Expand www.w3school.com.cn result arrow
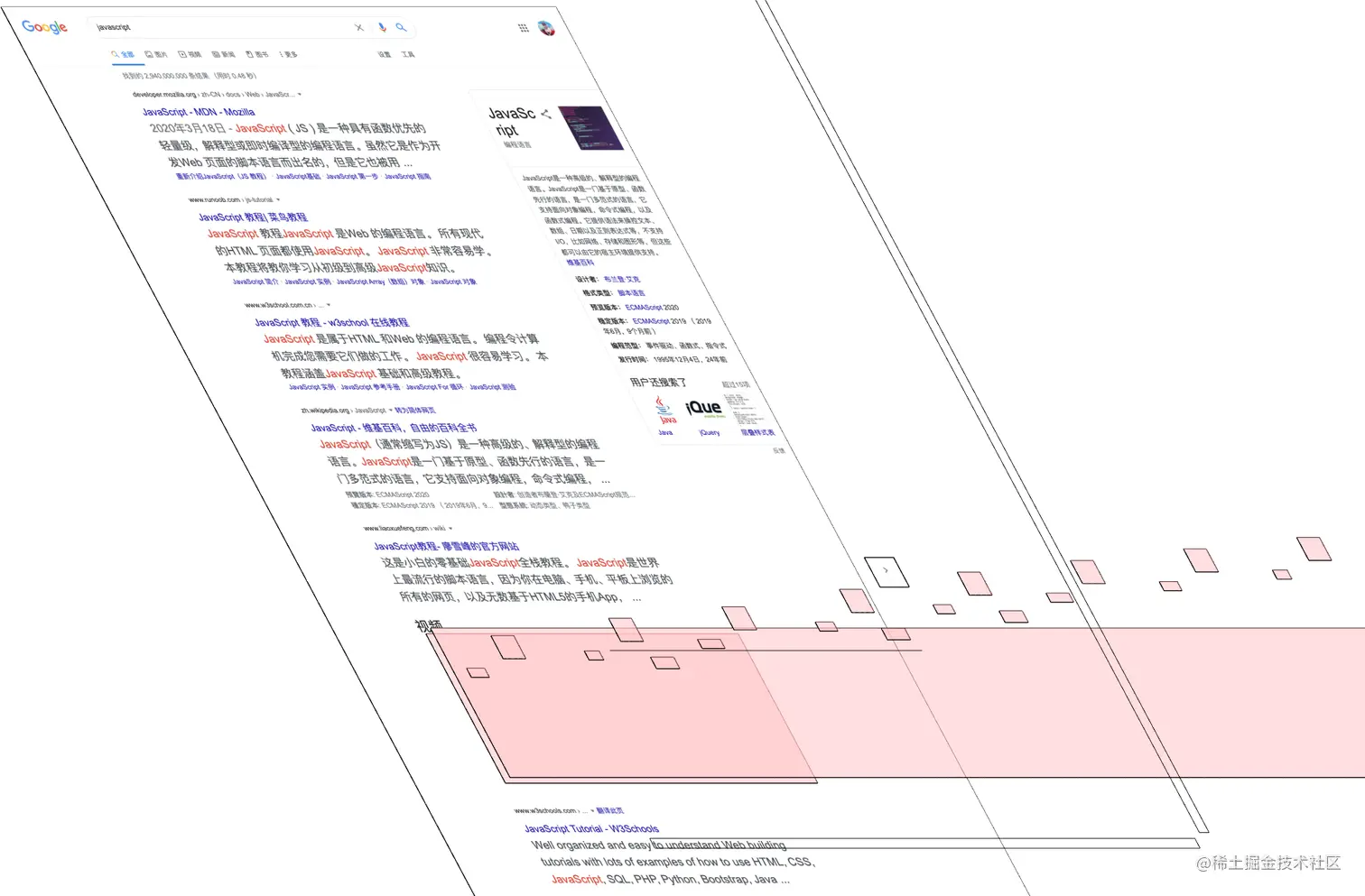1365x896 pixels. click(329, 305)
